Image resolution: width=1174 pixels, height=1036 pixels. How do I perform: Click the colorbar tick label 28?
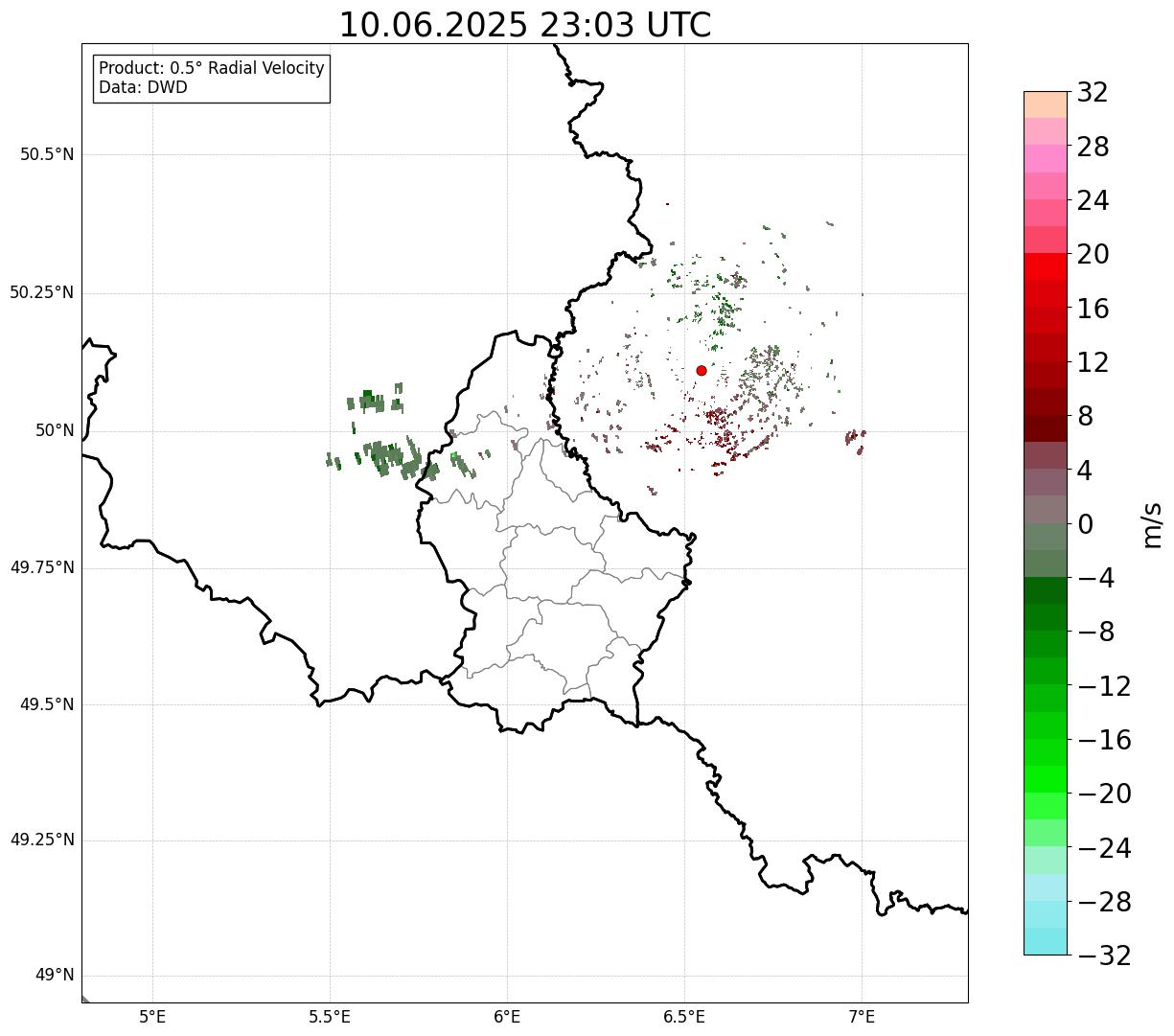[1093, 147]
